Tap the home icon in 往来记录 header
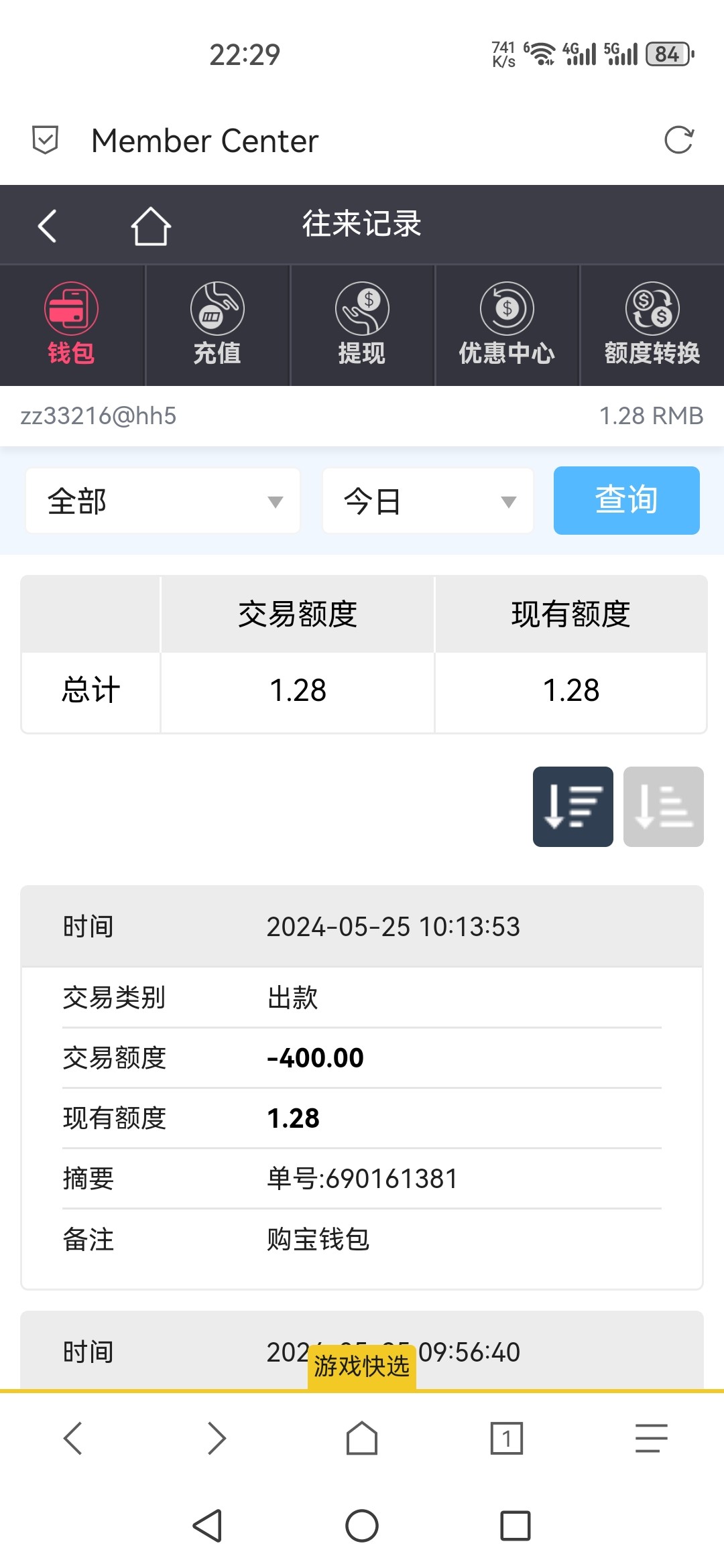 click(x=150, y=224)
